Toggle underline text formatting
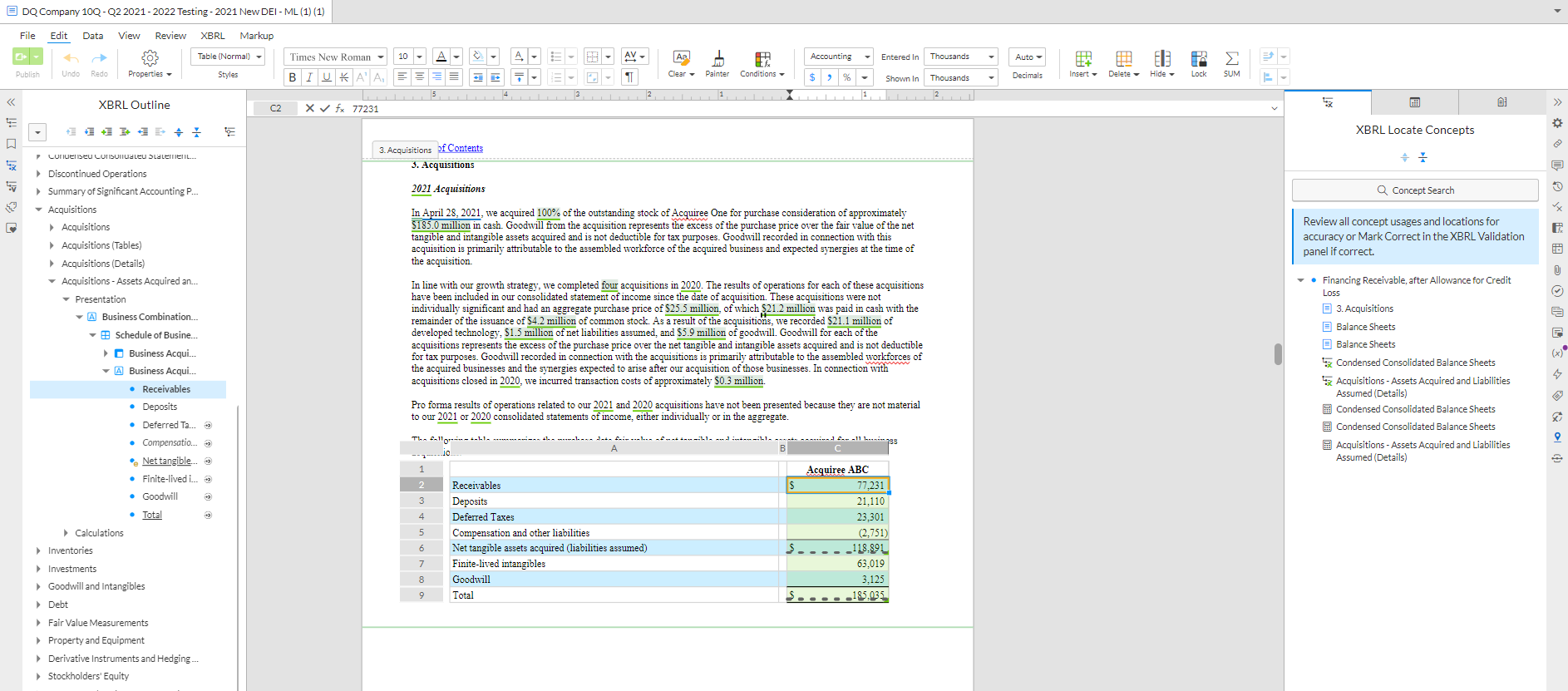Screen dimensions: 1568x691 tap(327, 77)
